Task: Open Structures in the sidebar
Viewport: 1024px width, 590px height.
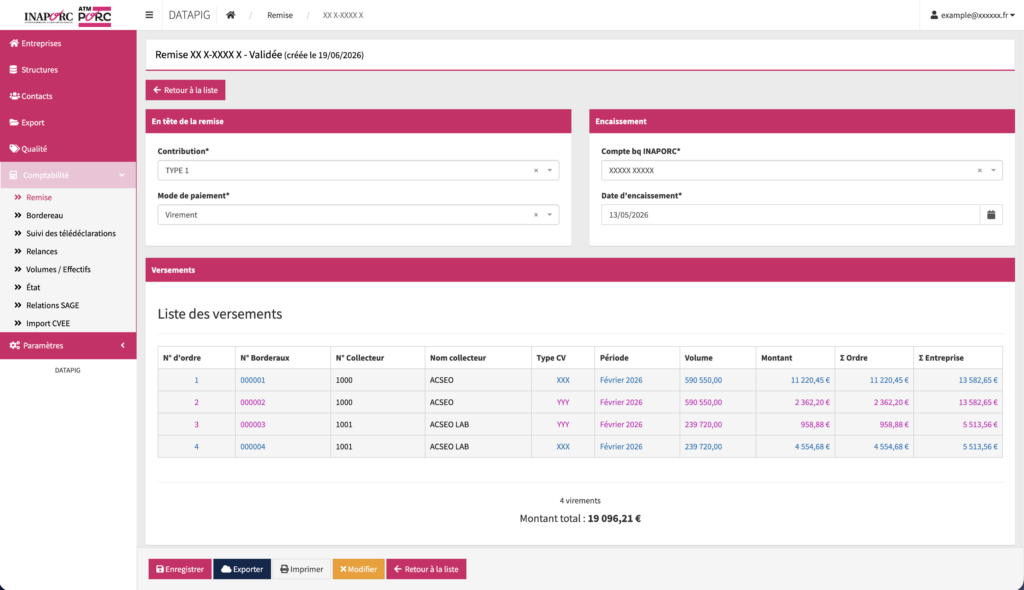Action: [68, 69]
